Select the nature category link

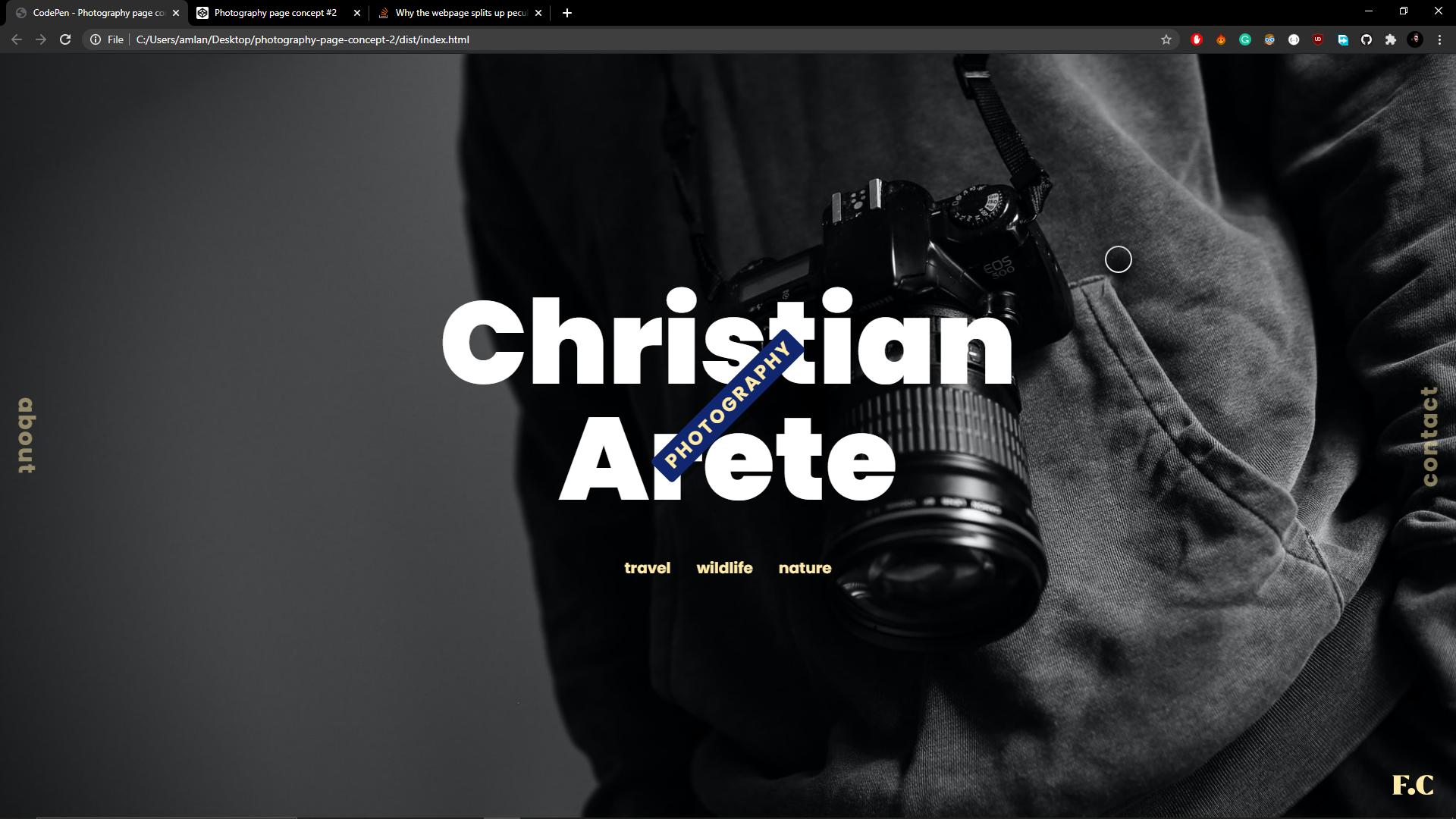pos(805,568)
